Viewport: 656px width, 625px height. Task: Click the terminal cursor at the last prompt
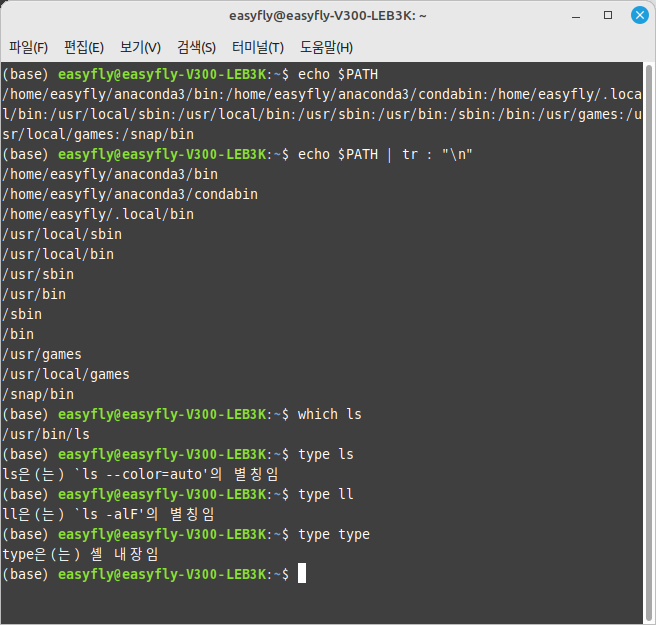[302, 574]
